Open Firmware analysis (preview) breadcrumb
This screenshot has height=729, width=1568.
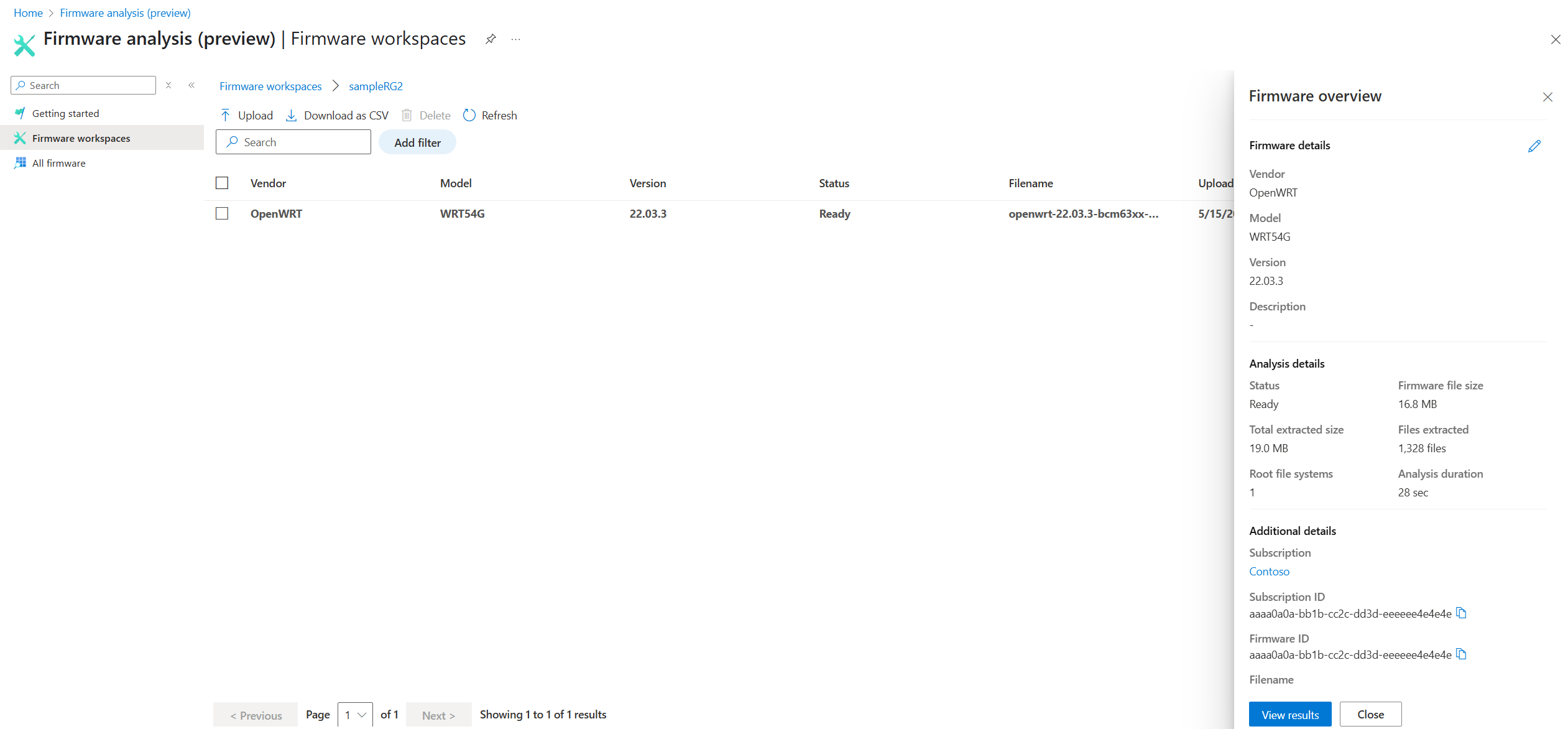pos(125,13)
